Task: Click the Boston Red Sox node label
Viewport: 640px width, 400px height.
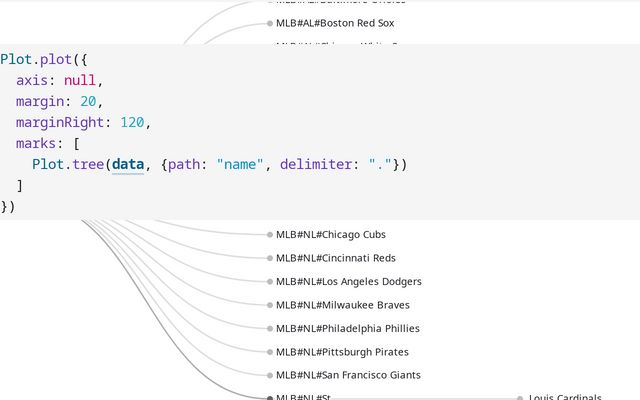Action: (x=328, y=23)
